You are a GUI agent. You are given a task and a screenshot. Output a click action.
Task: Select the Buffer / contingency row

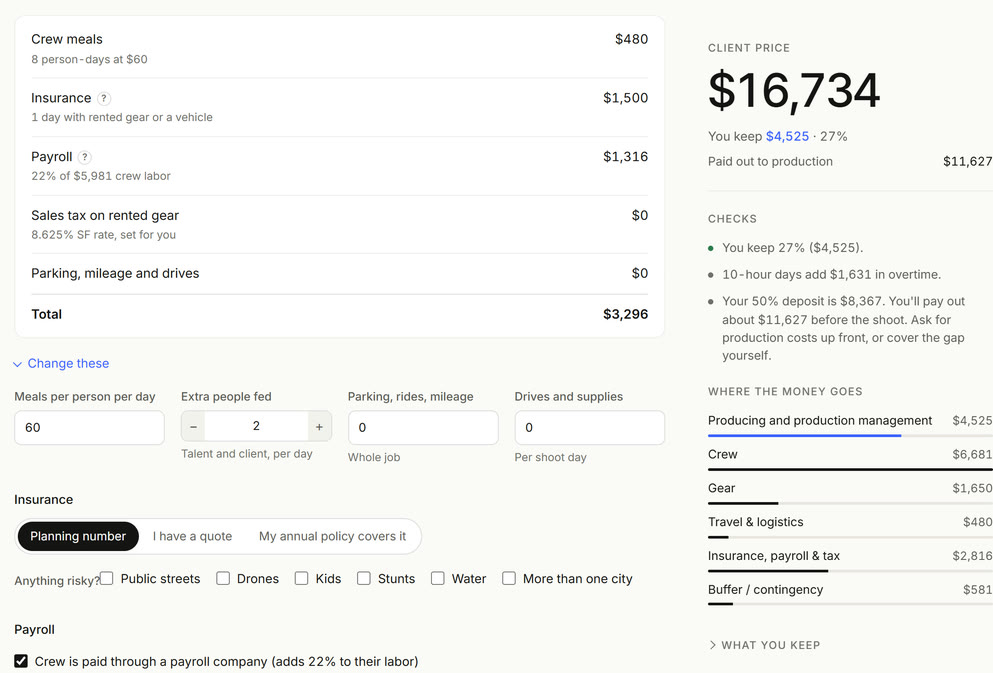(x=850, y=594)
